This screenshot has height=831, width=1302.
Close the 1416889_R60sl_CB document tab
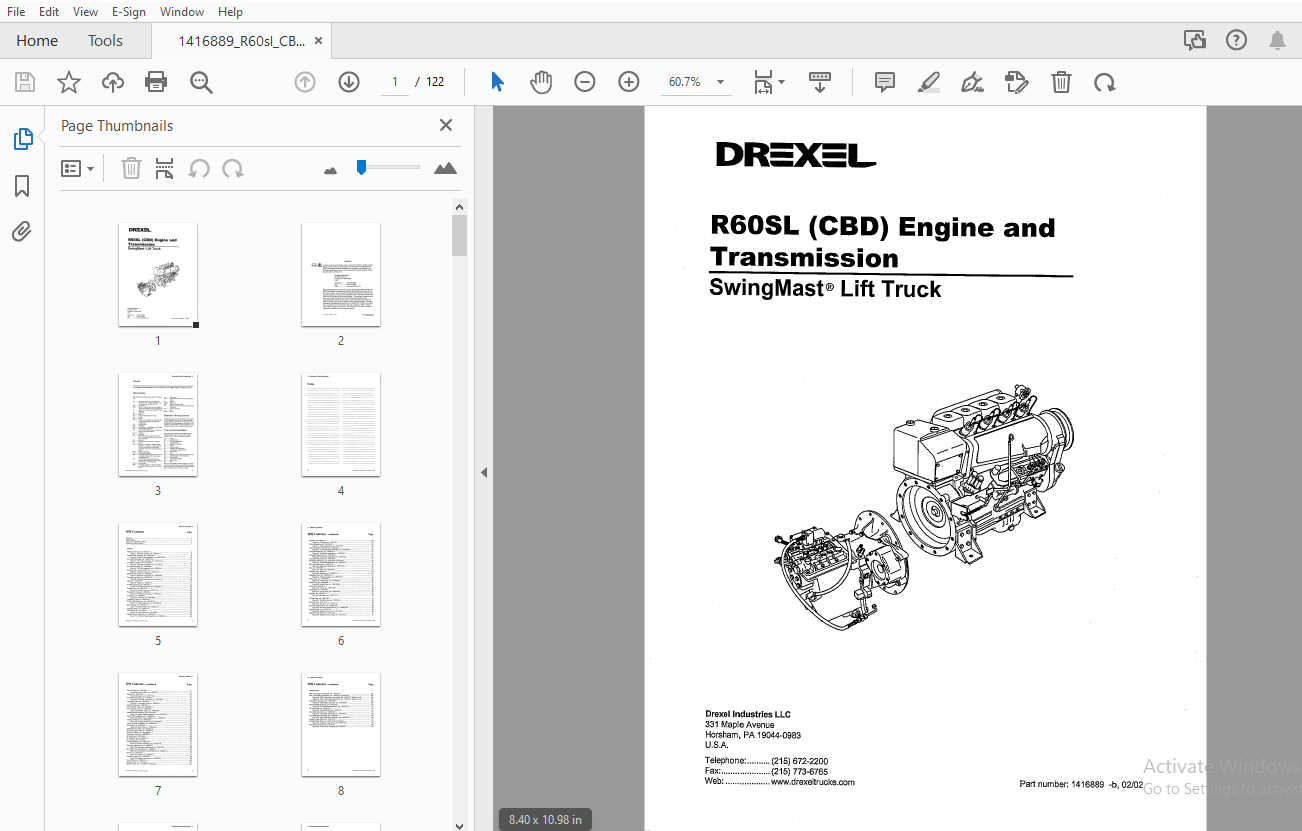(318, 41)
